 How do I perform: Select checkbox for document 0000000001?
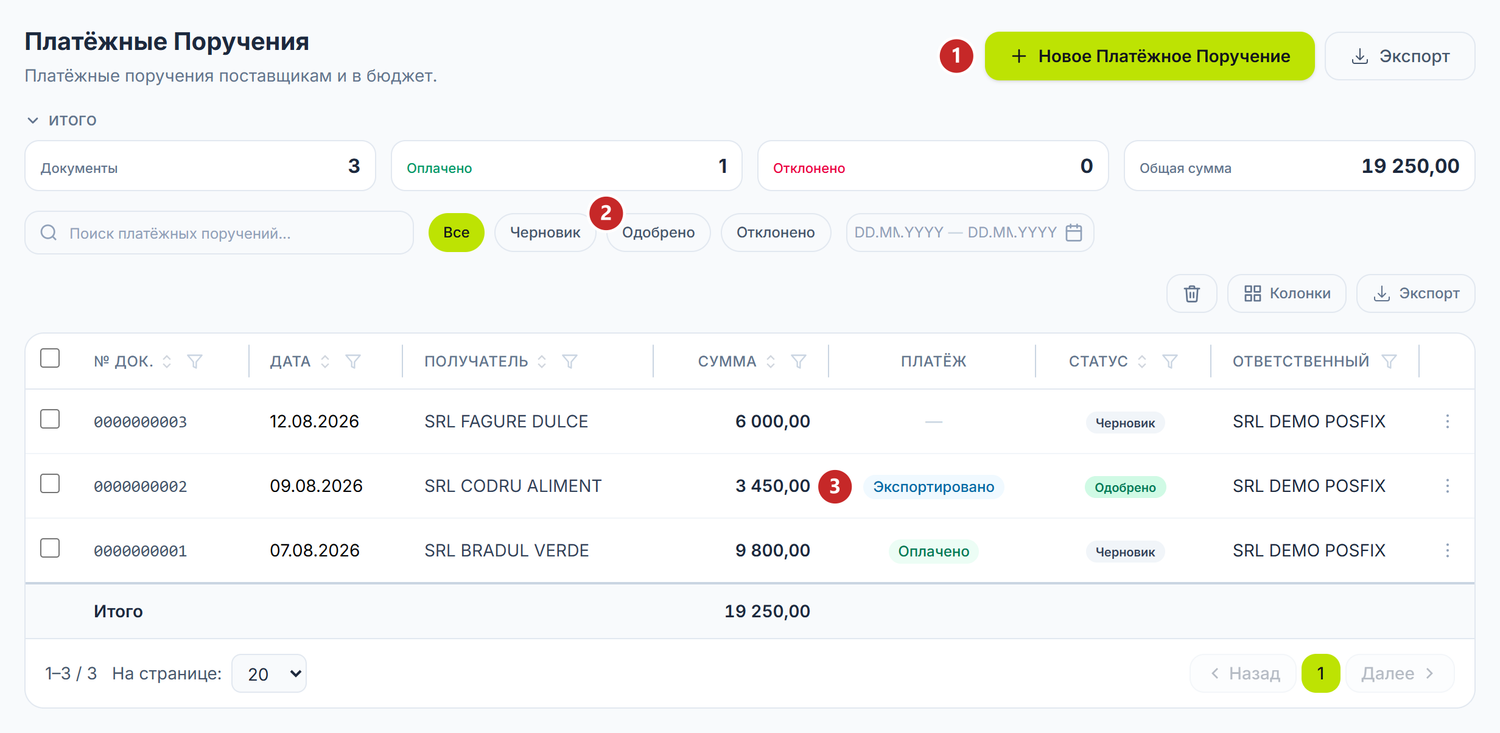coord(50,548)
